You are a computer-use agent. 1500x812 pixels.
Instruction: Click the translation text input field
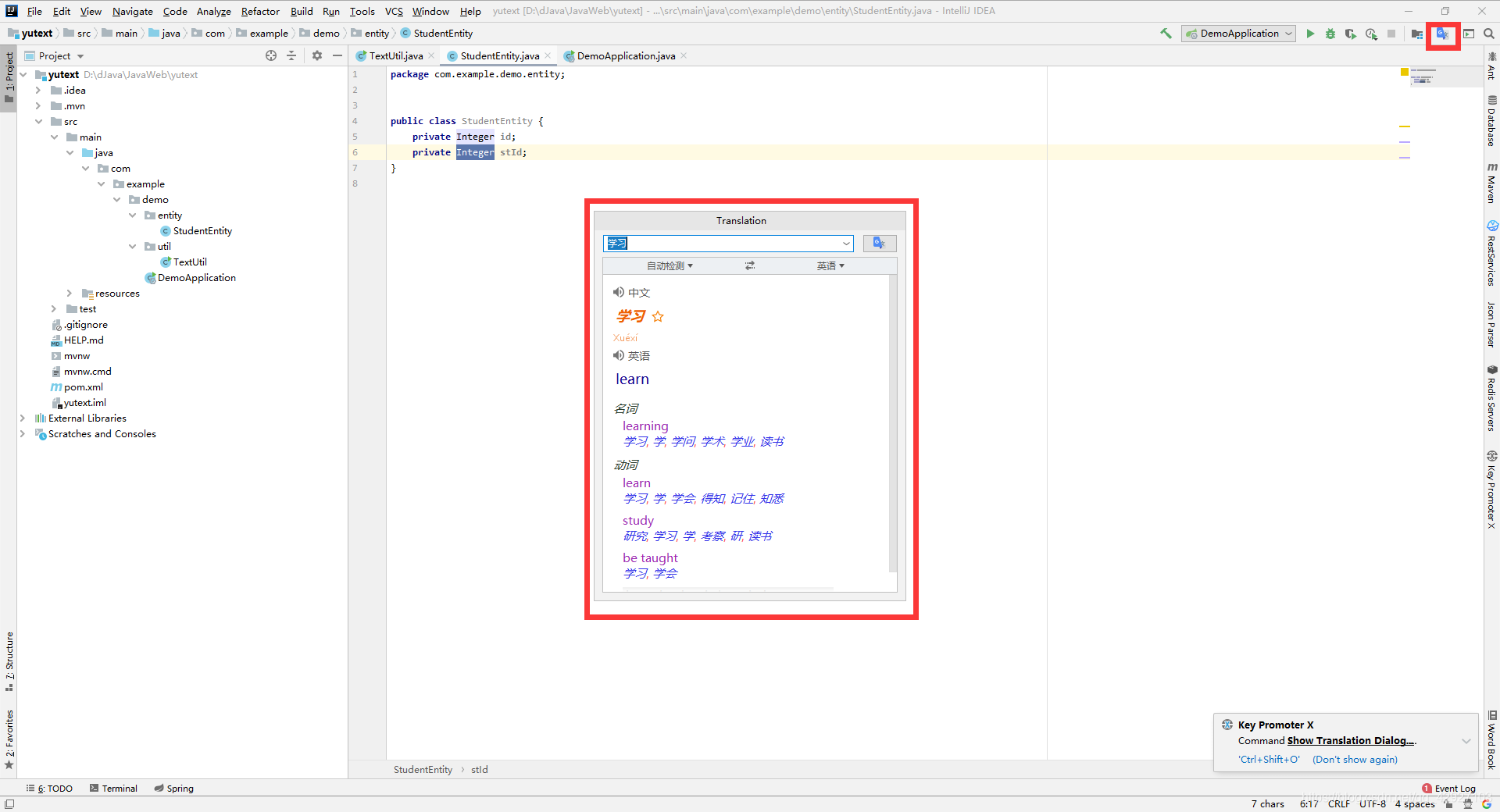pos(727,244)
